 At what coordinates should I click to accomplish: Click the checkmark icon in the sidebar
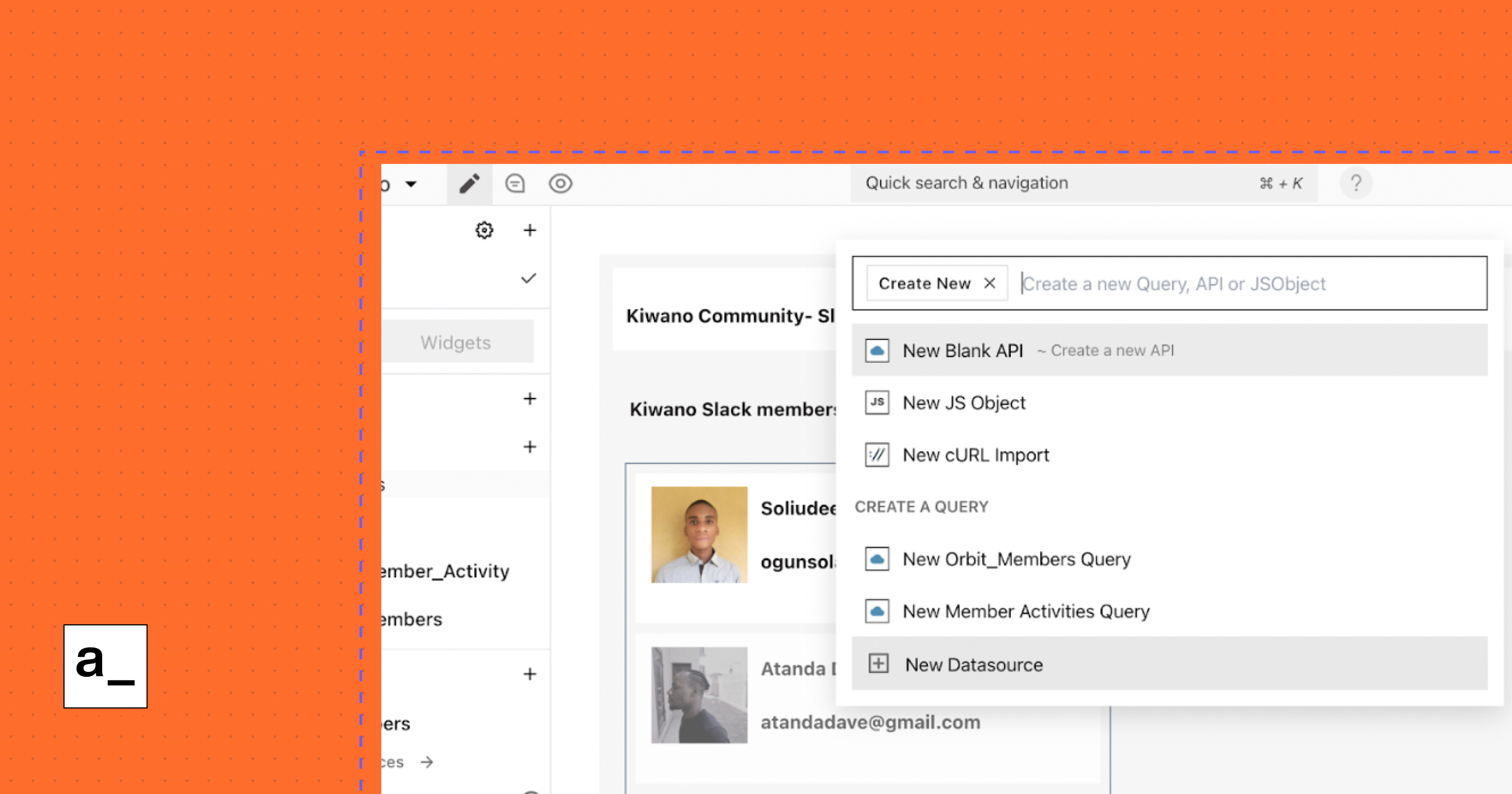[x=528, y=278]
